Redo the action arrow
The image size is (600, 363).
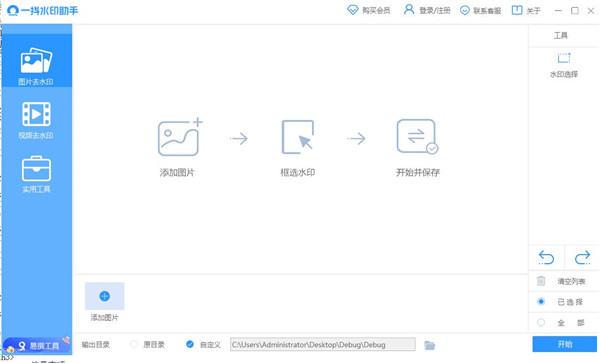click(582, 257)
